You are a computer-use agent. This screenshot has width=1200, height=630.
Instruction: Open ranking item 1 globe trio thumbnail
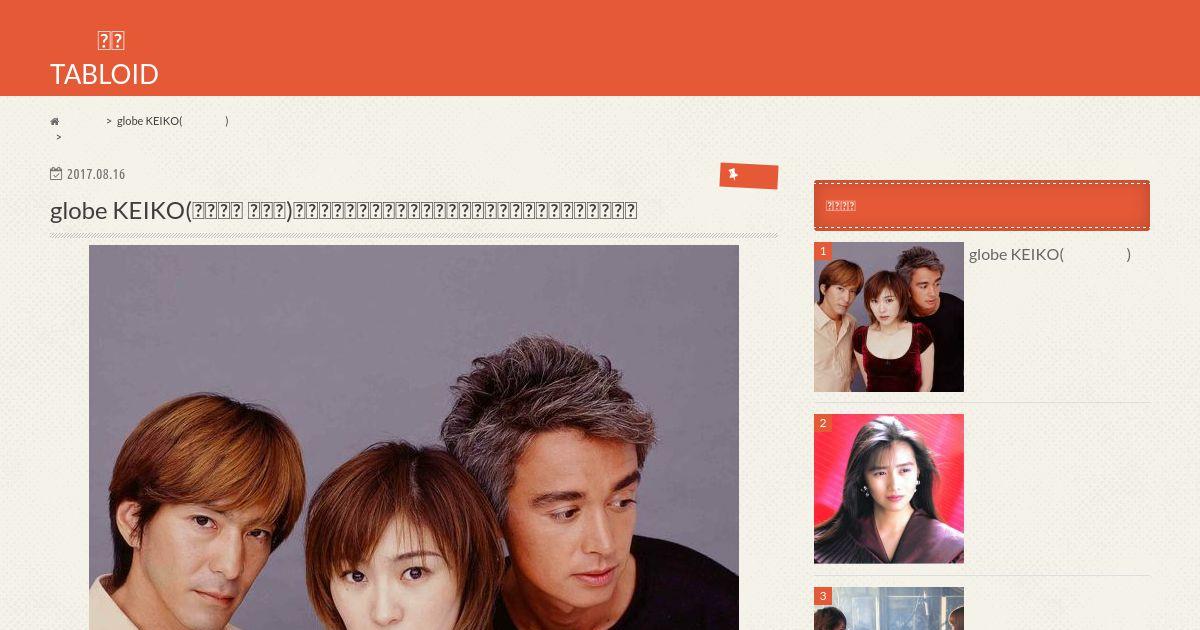tap(889, 317)
